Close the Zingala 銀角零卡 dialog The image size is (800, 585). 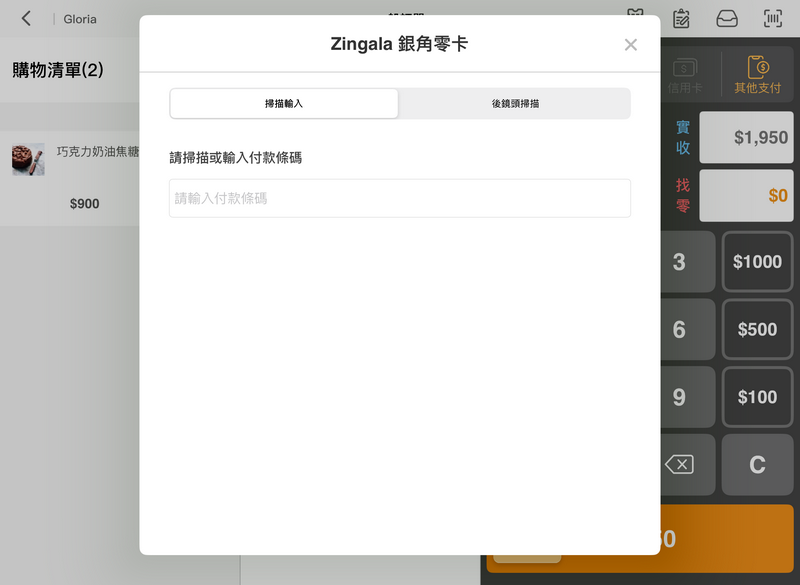click(630, 44)
